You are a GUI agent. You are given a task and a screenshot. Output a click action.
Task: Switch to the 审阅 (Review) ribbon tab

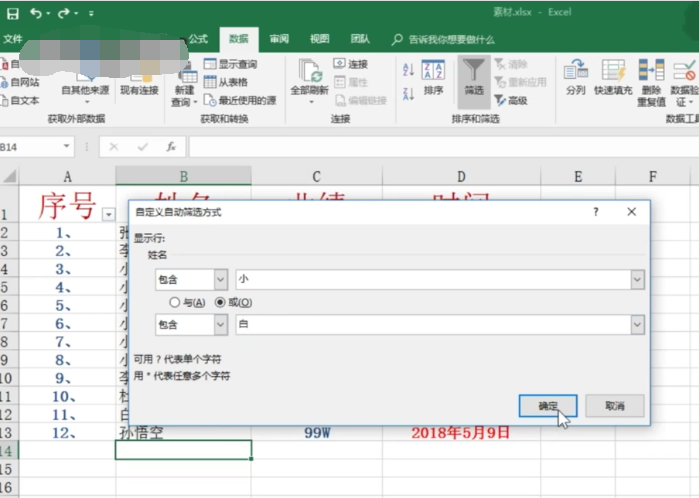pos(279,39)
